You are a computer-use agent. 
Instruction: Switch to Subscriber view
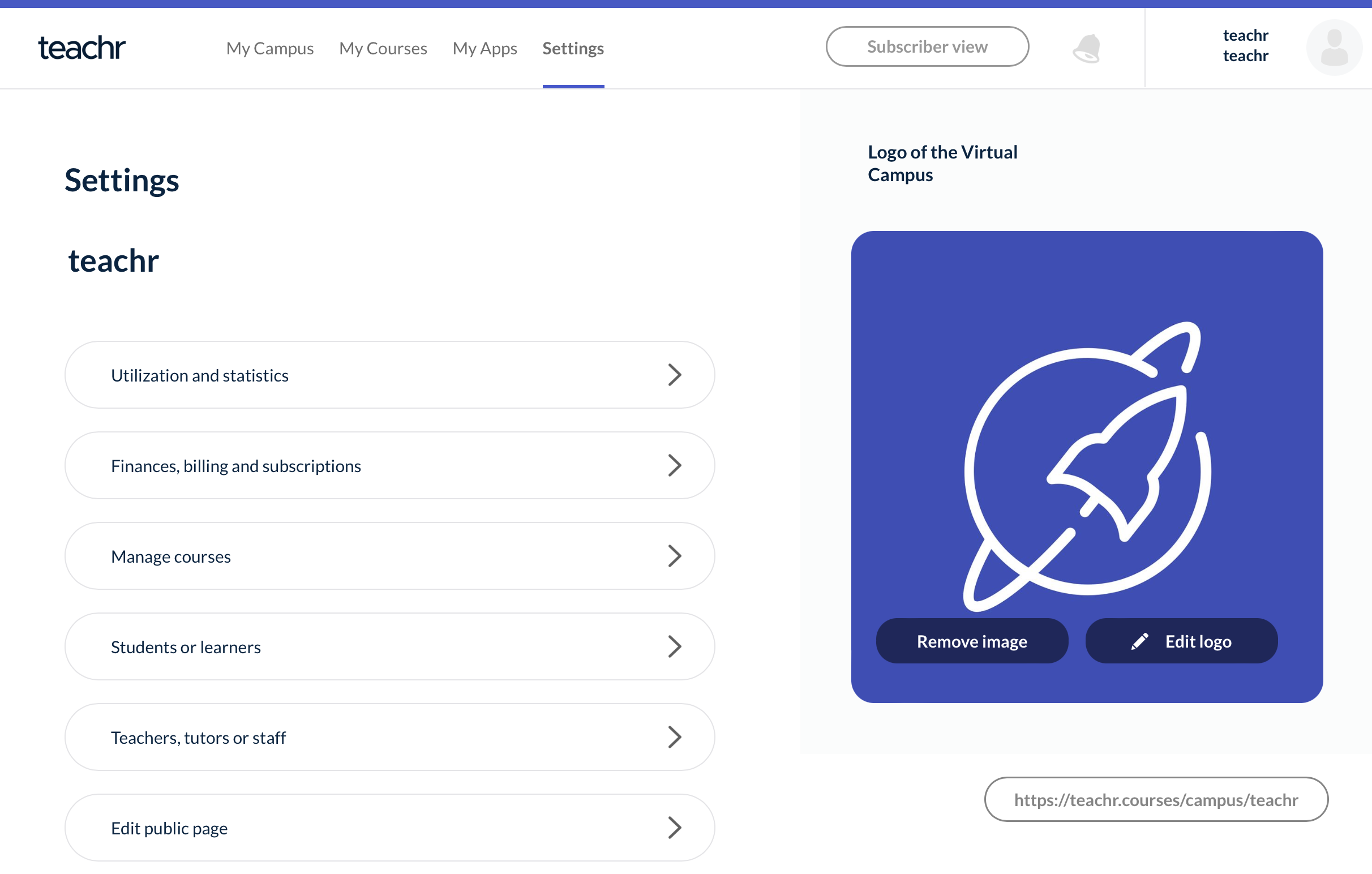(x=927, y=47)
